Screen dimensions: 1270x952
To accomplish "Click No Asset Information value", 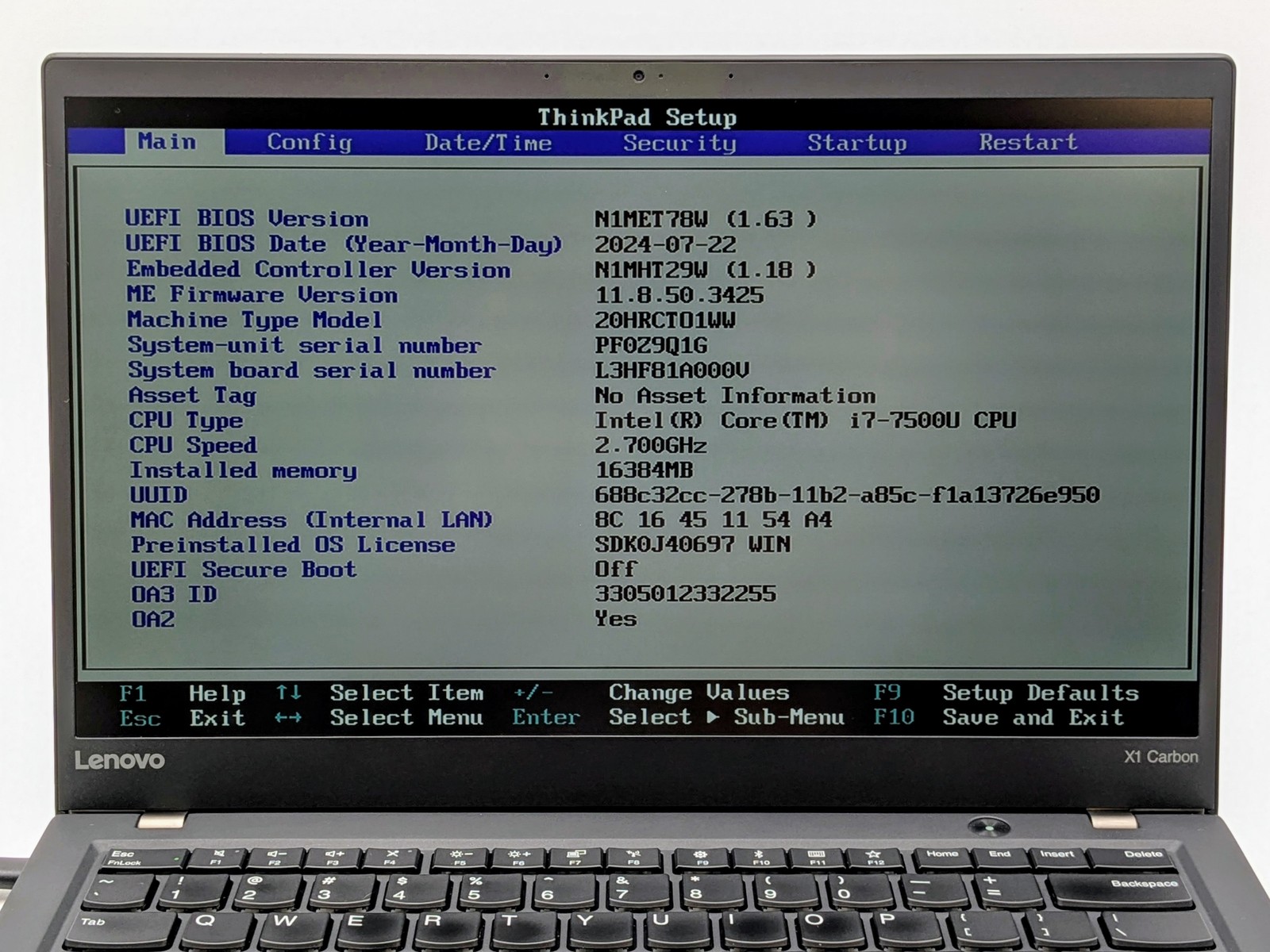I will tap(735, 395).
